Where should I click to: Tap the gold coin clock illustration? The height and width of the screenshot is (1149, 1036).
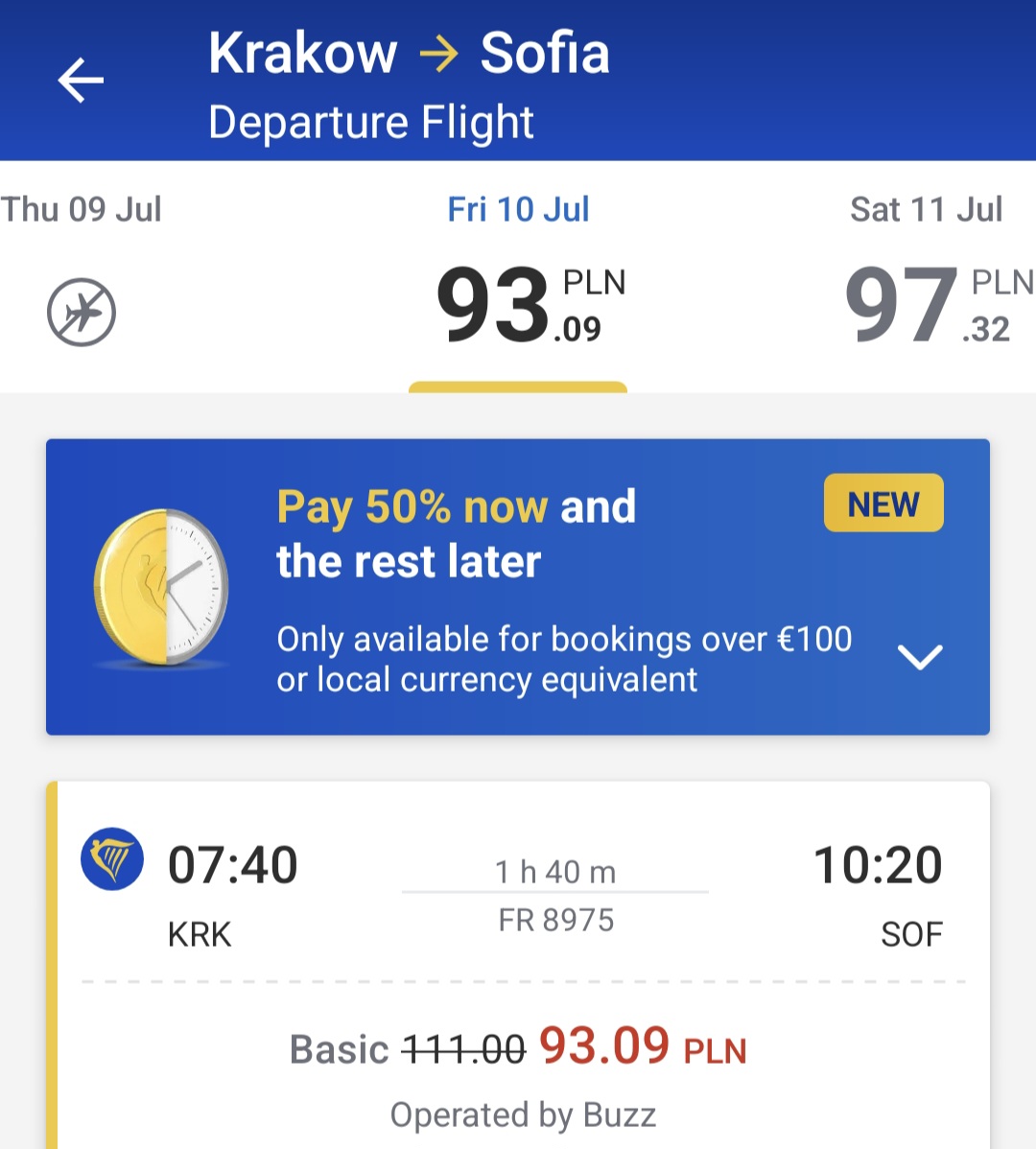click(x=161, y=588)
